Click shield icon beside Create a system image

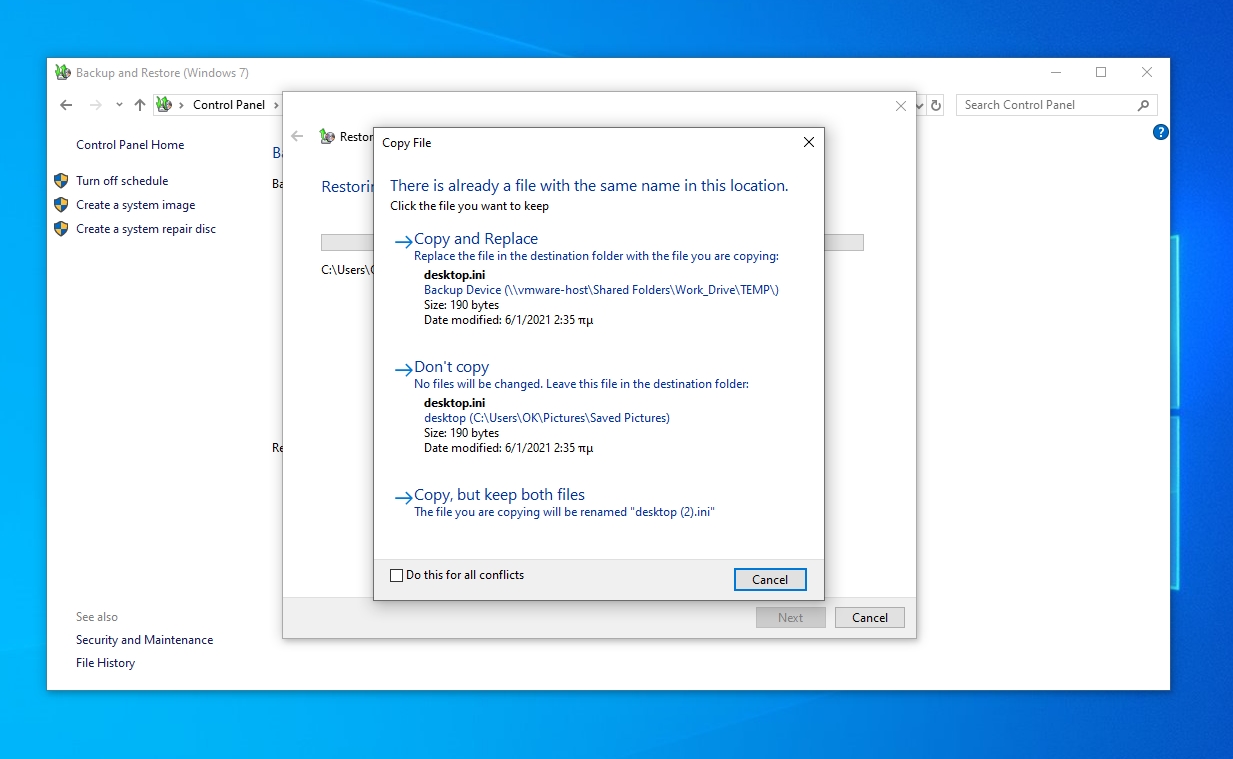tap(62, 205)
